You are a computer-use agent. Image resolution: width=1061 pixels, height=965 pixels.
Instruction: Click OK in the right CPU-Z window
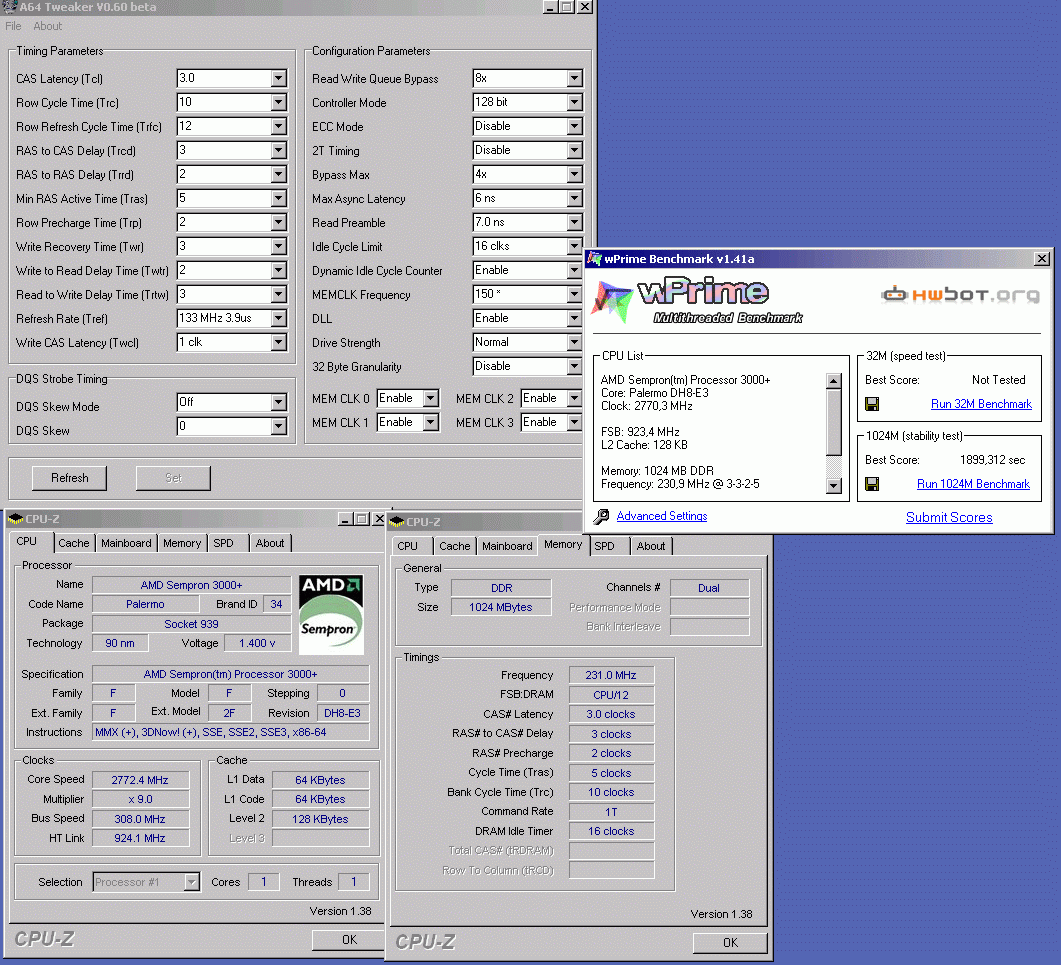[730, 942]
